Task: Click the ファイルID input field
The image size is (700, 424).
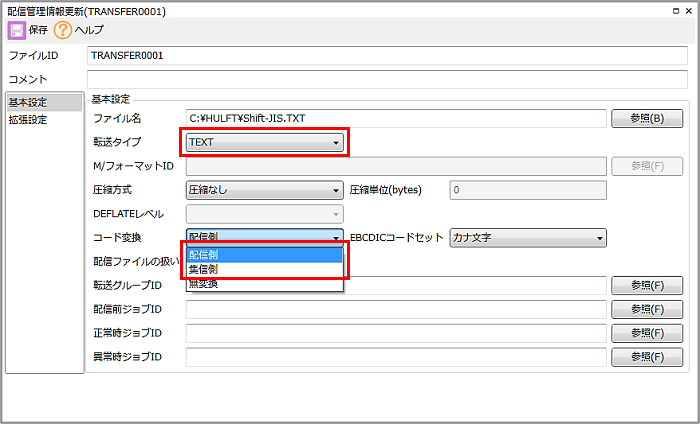Action: 387,56
